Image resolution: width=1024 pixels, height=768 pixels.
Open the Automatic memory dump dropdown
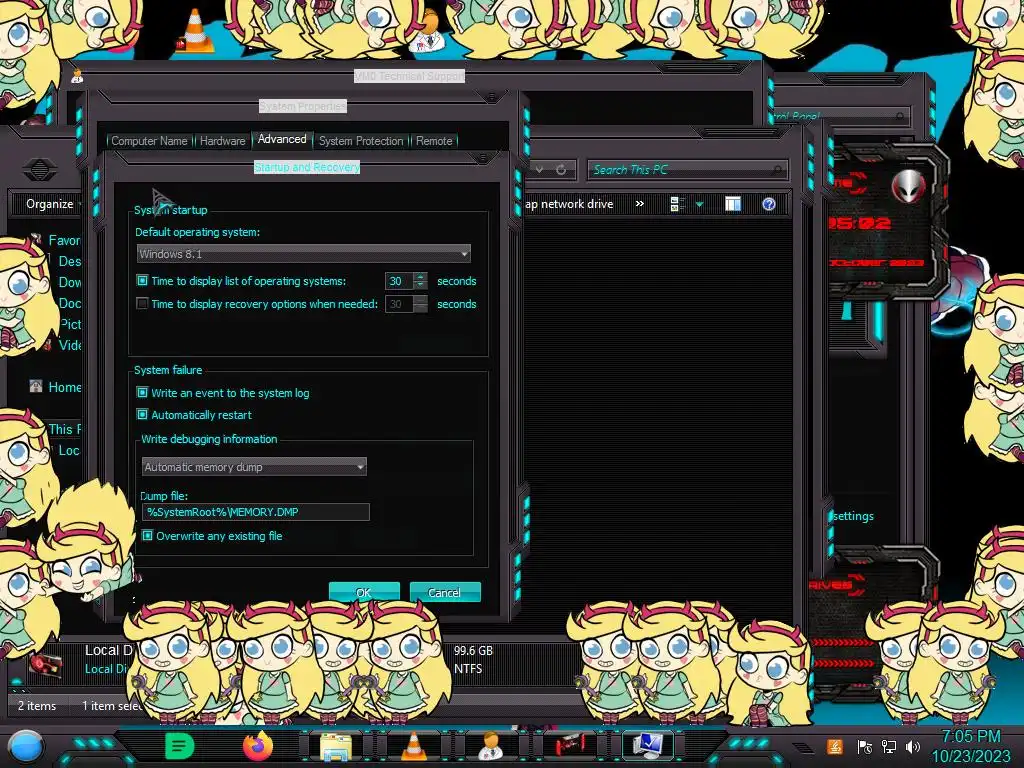(254, 467)
